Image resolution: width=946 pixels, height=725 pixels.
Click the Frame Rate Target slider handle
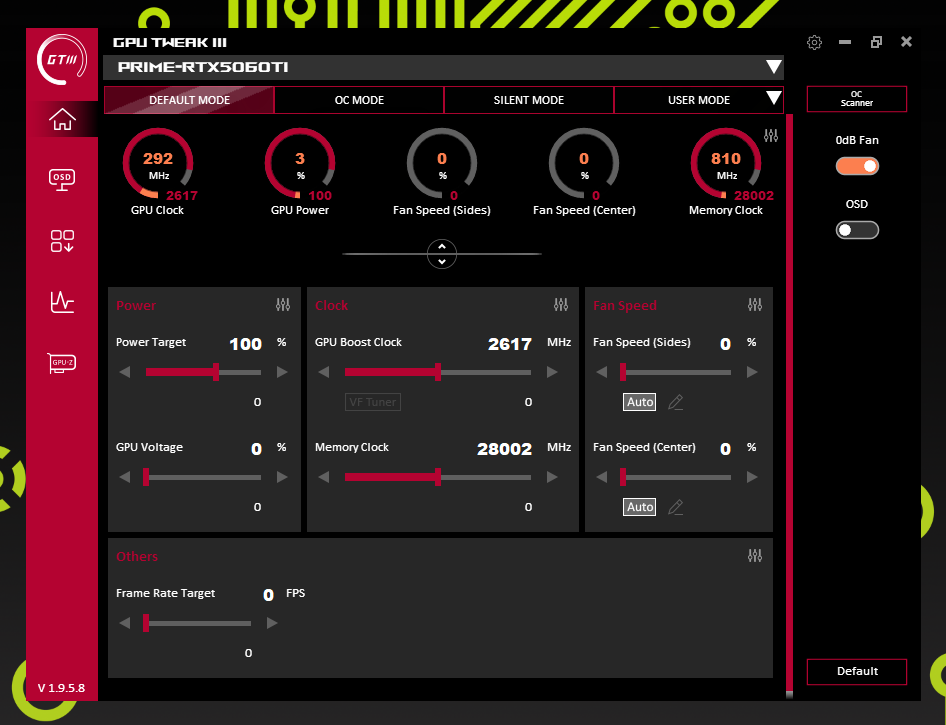click(146, 622)
